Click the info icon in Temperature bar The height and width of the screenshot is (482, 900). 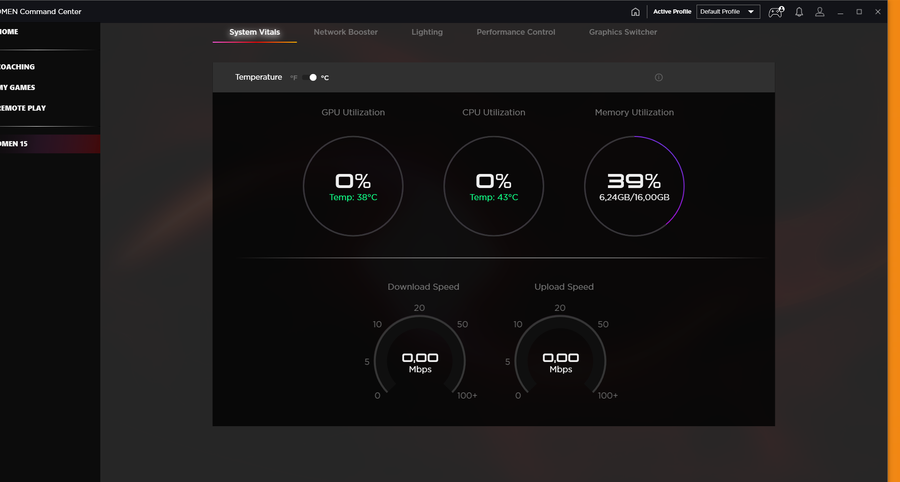click(x=658, y=77)
